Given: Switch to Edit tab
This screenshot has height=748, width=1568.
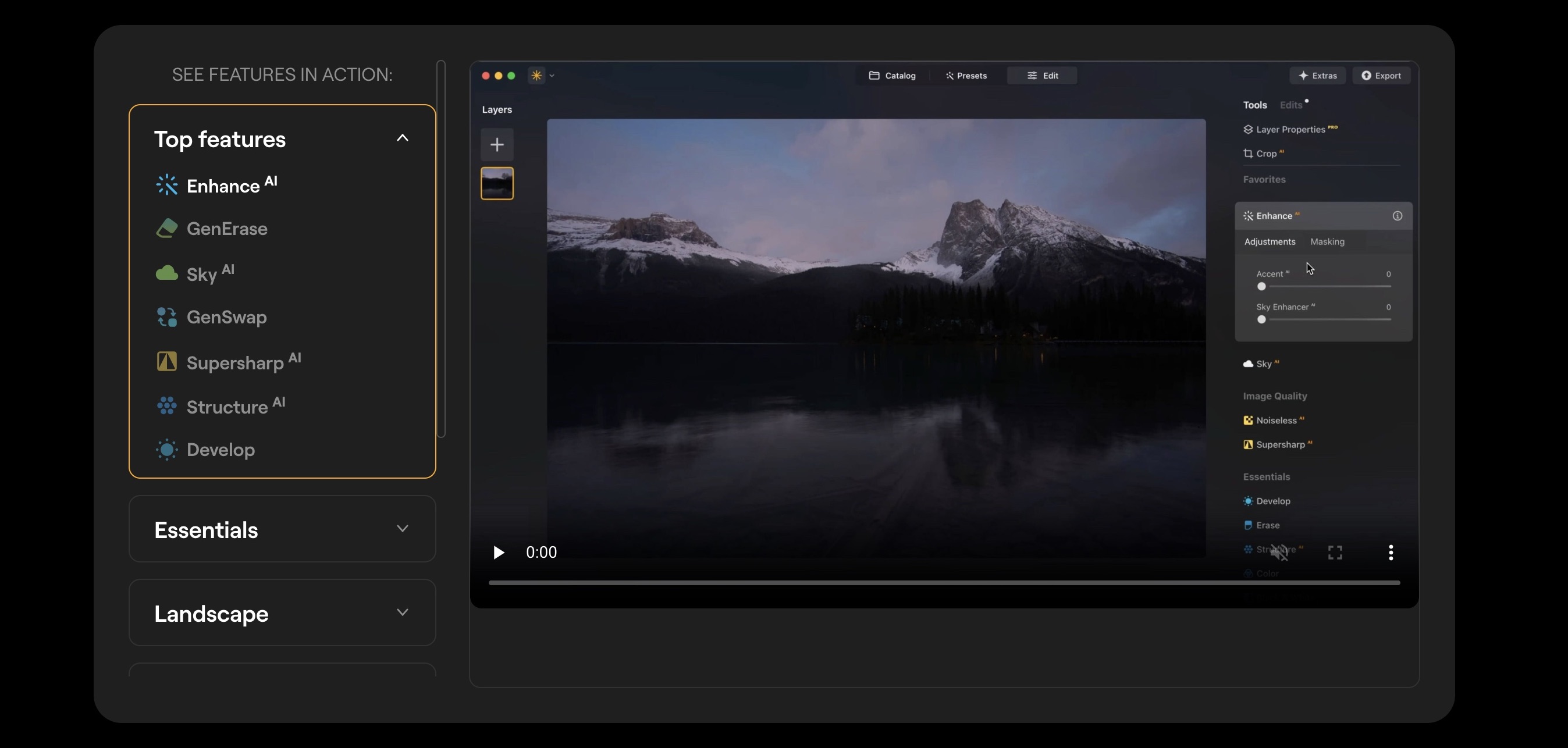Looking at the screenshot, I should [x=1042, y=76].
